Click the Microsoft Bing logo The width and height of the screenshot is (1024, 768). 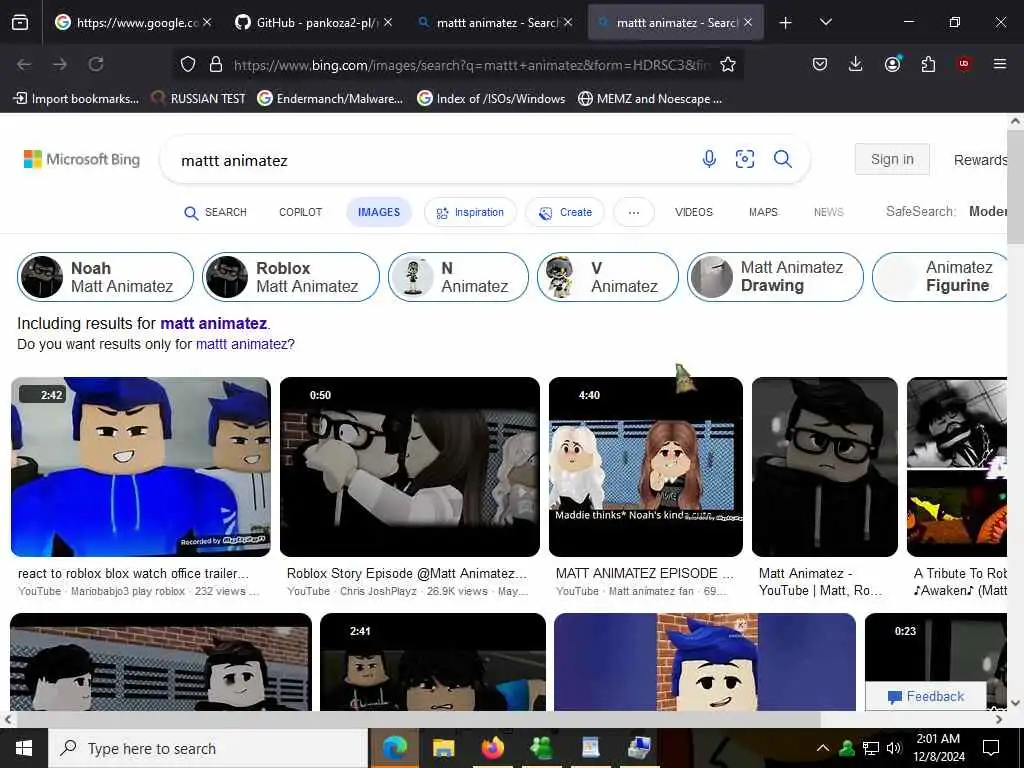tap(82, 159)
